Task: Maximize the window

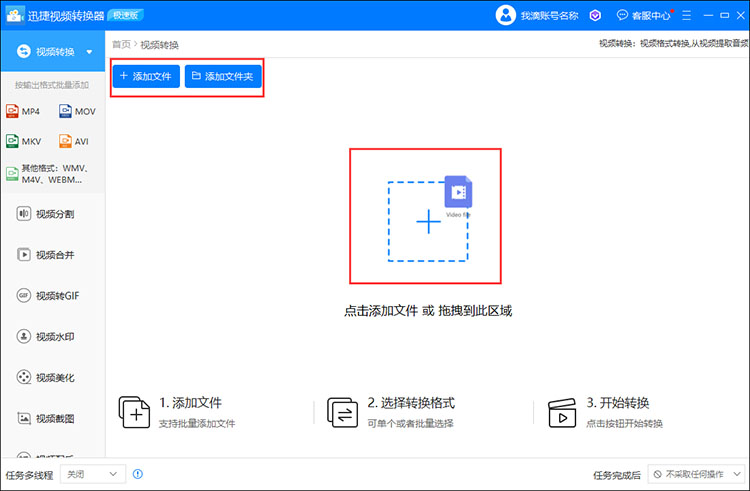Action: (725, 15)
